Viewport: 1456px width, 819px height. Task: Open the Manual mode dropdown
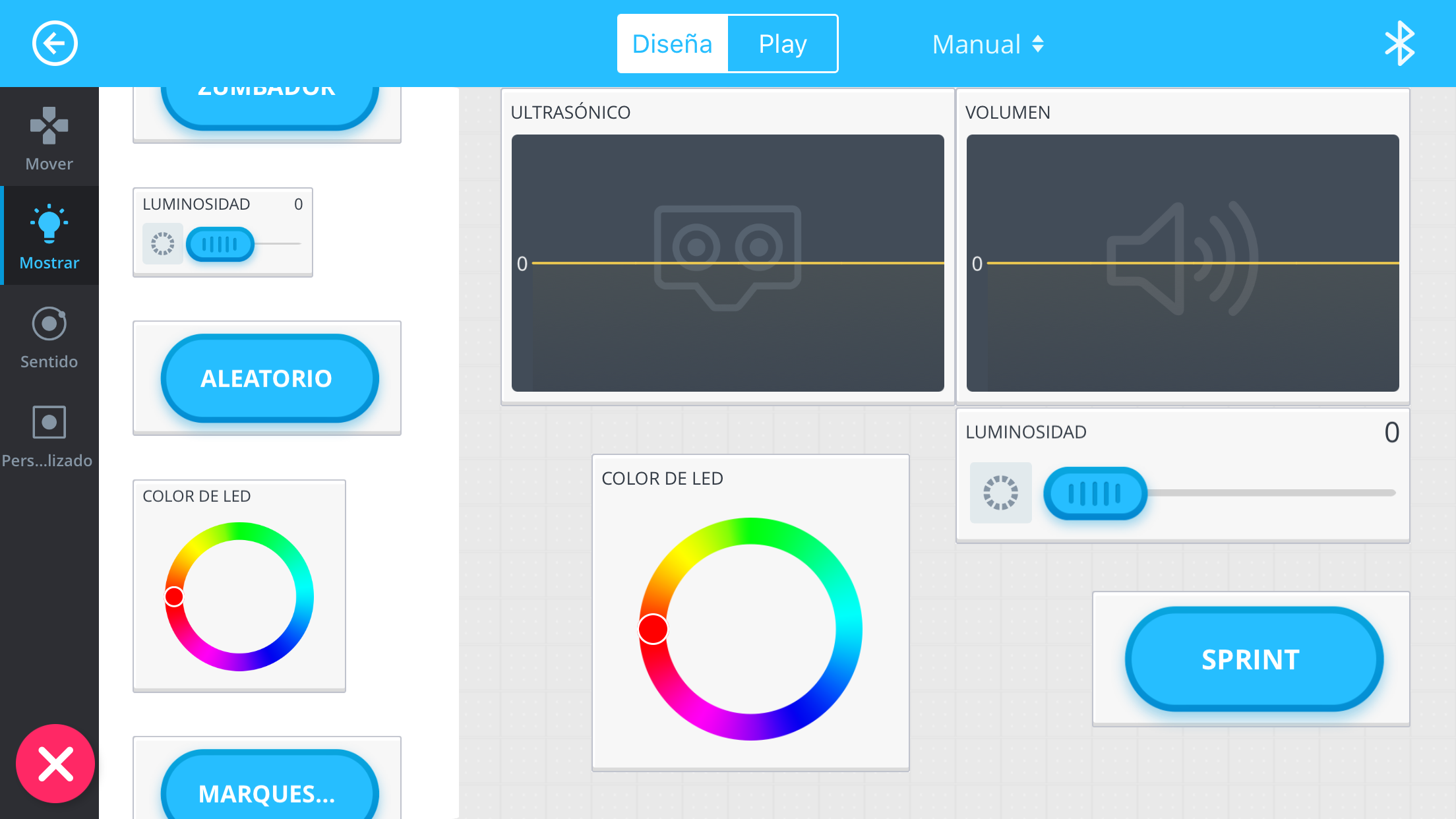977,44
